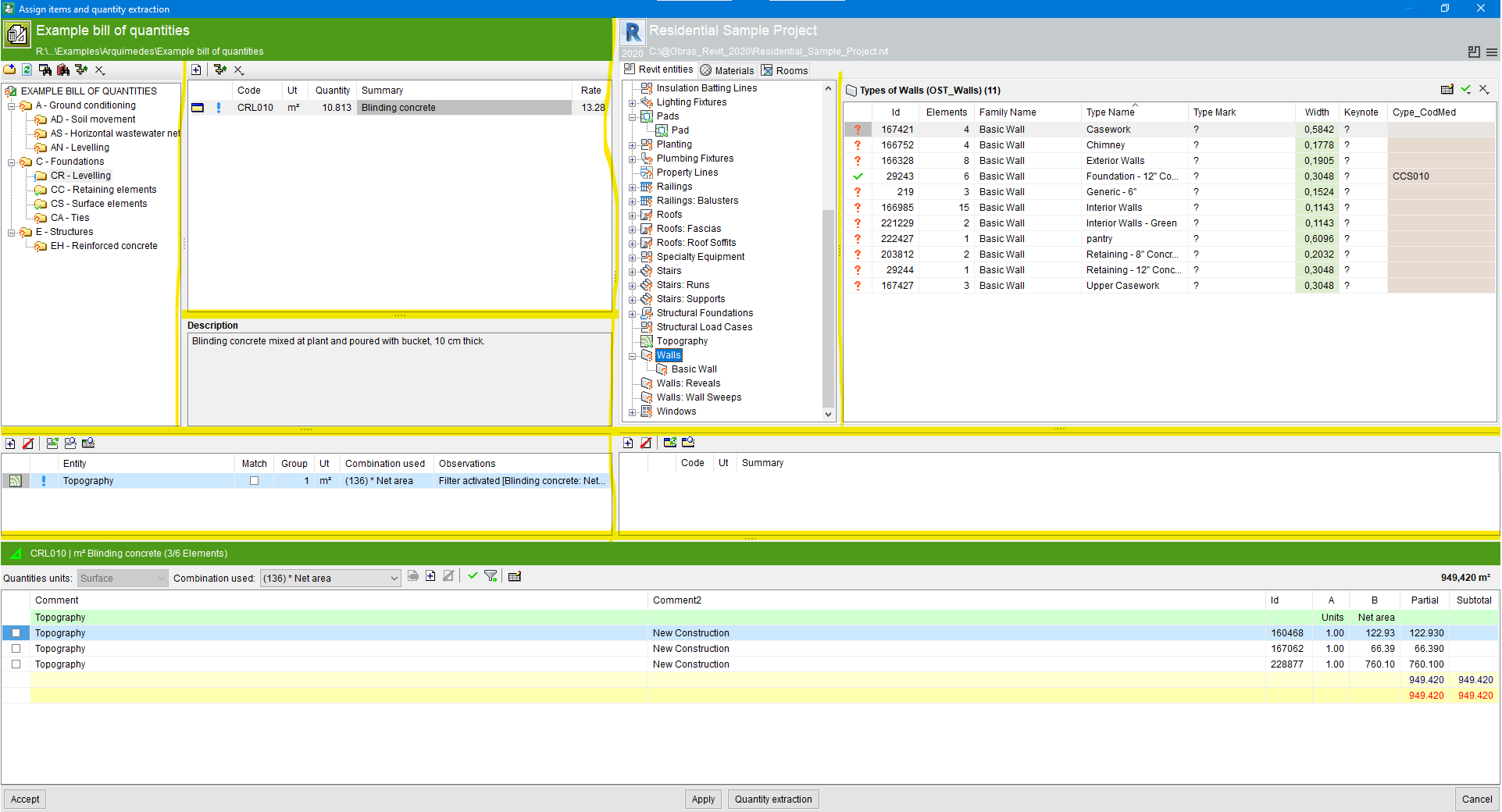Click the green arrow assign icon above the Entity table

(x=52, y=443)
